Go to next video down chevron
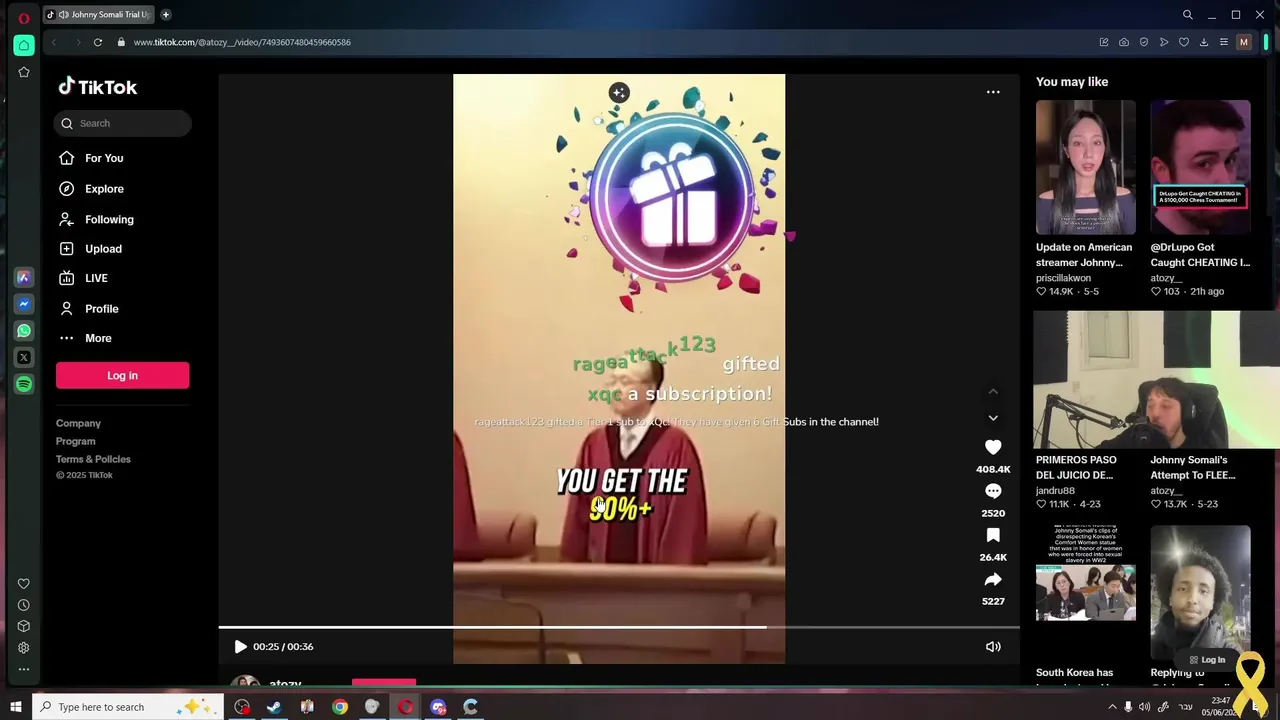 tap(993, 417)
